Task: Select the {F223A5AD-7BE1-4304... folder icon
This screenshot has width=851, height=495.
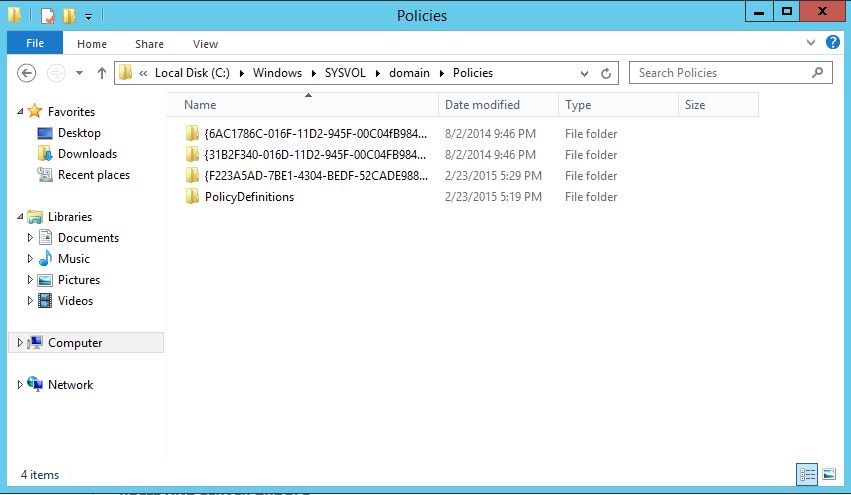Action: pos(192,175)
